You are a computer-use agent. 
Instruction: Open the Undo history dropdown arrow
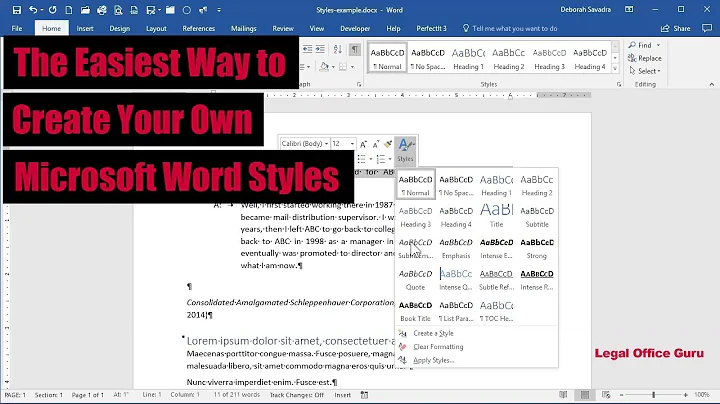41,10
